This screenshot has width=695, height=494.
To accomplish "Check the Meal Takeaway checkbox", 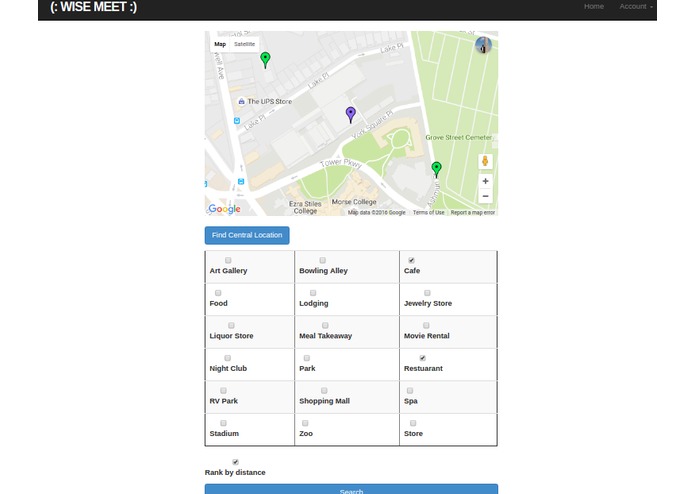I will 325,325.
